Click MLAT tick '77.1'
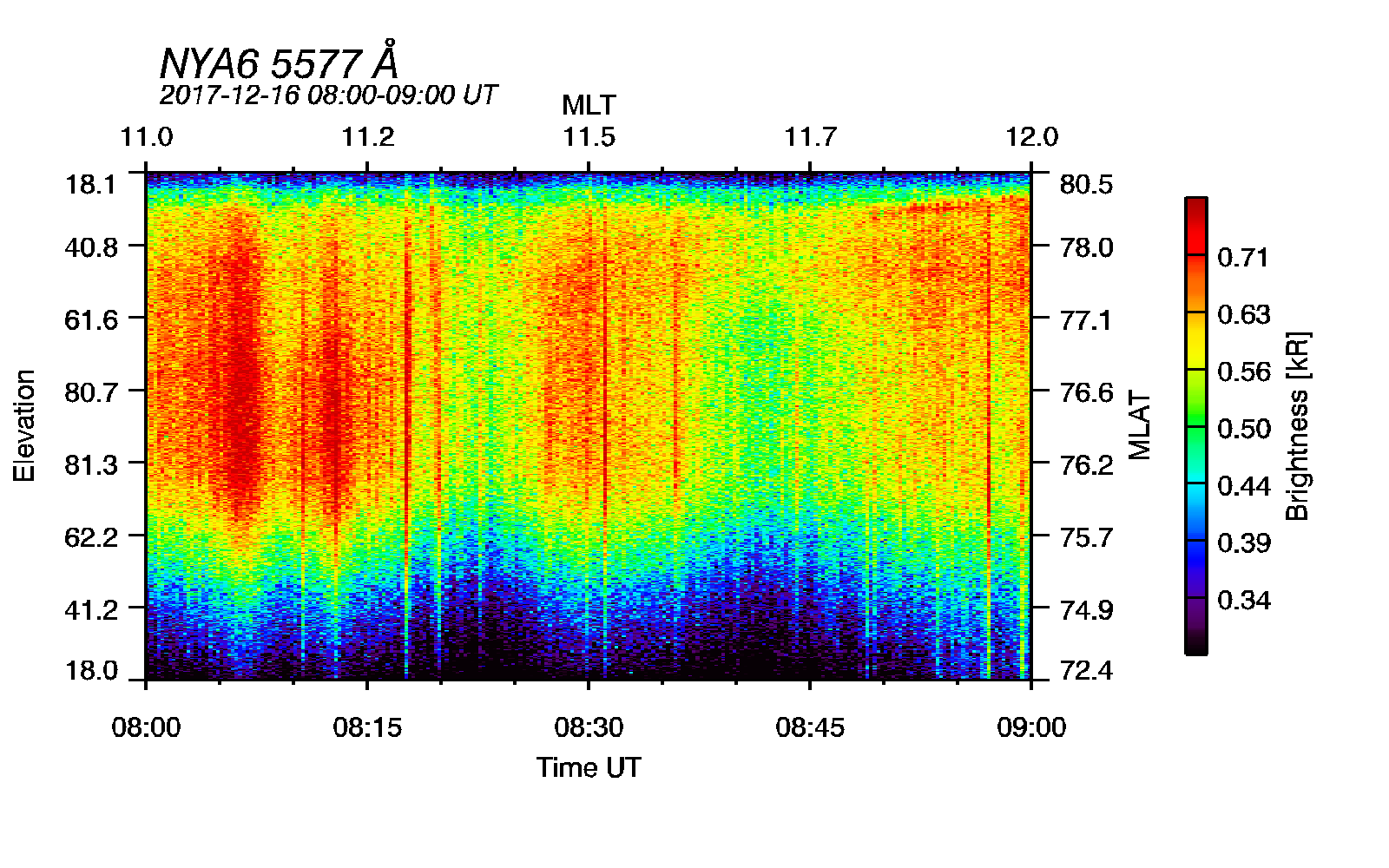The height and width of the screenshot is (868, 1389). 1086,320
